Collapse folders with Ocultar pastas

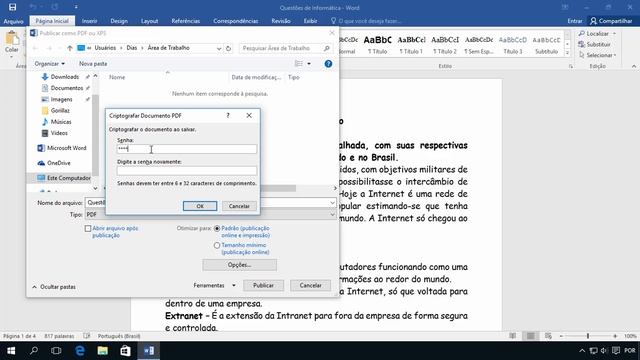point(54,287)
